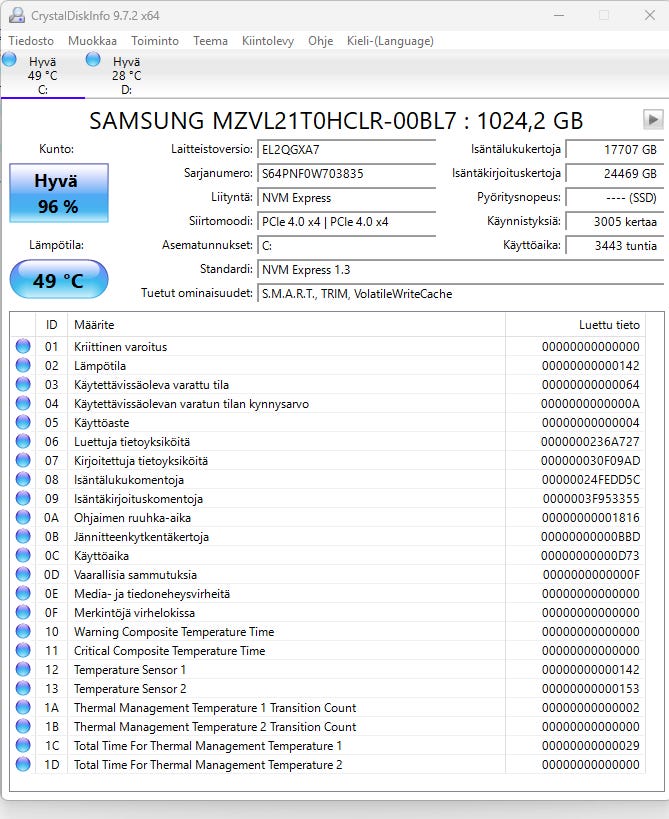The image size is (669, 819).
Task: Click status orb of Lämpötila attribute row
Action: (23, 365)
